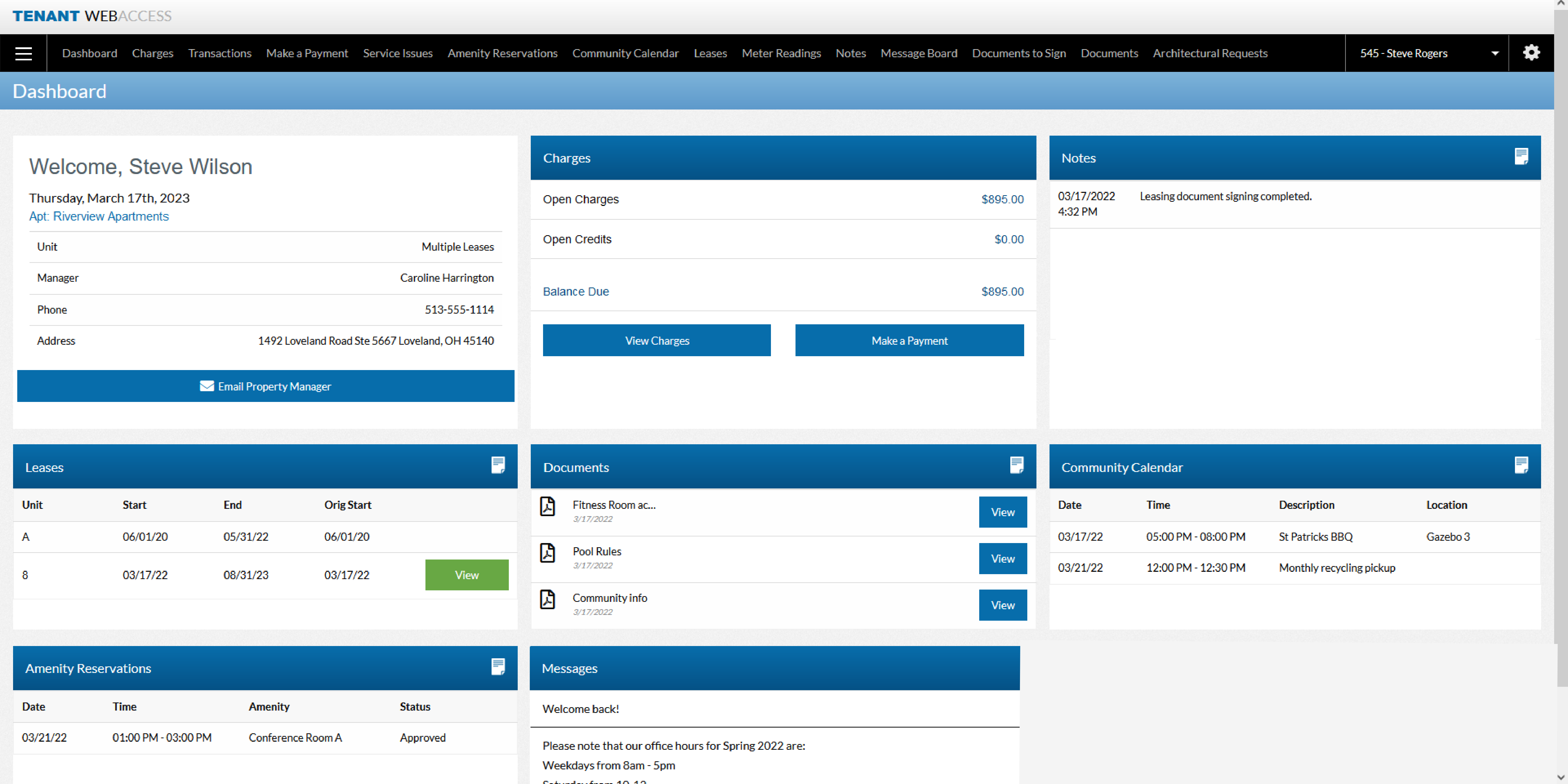1568x784 pixels.
Task: Click manager name Caroline Harrington
Action: tap(447, 278)
